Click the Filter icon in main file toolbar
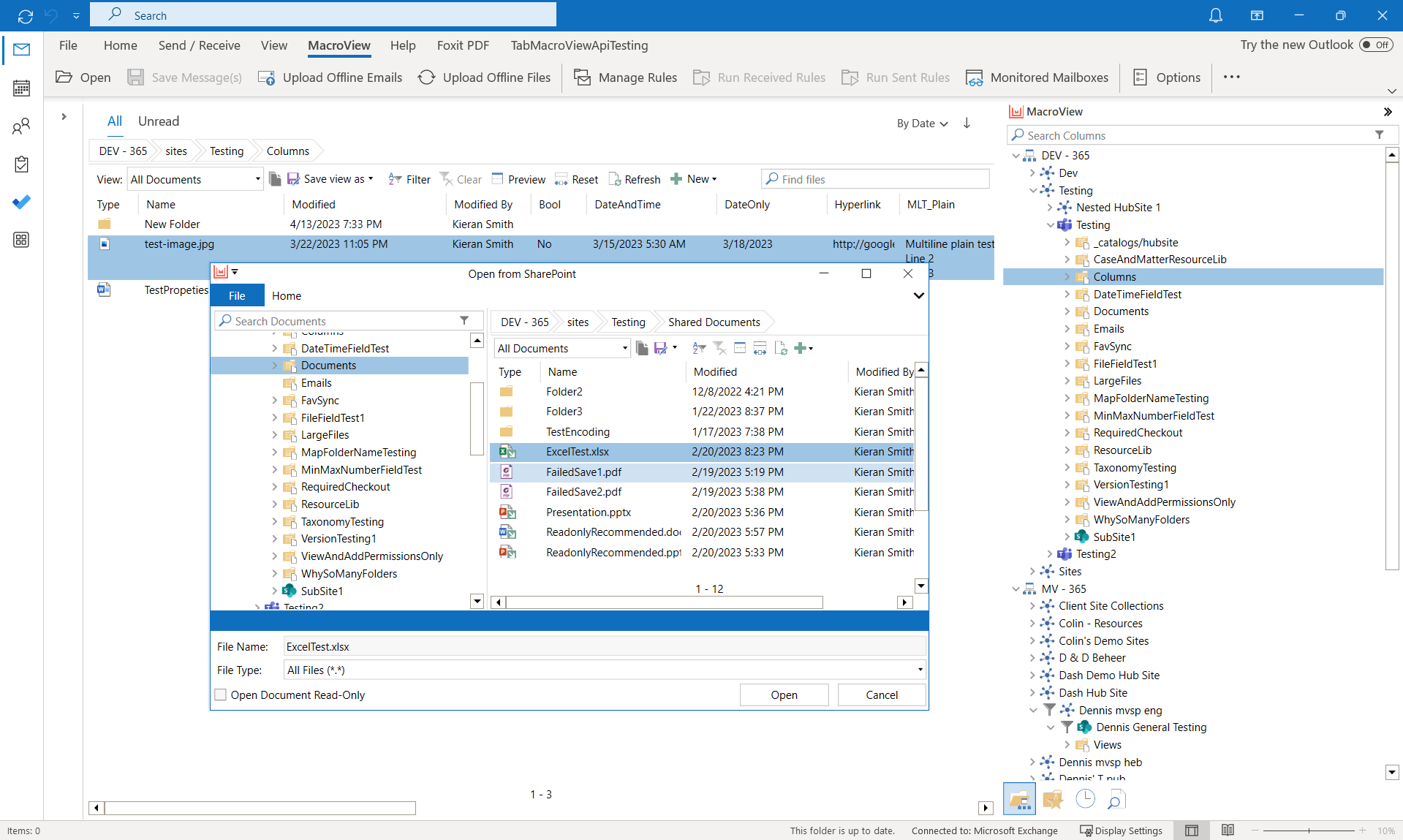The height and width of the screenshot is (840, 1403). tap(409, 179)
